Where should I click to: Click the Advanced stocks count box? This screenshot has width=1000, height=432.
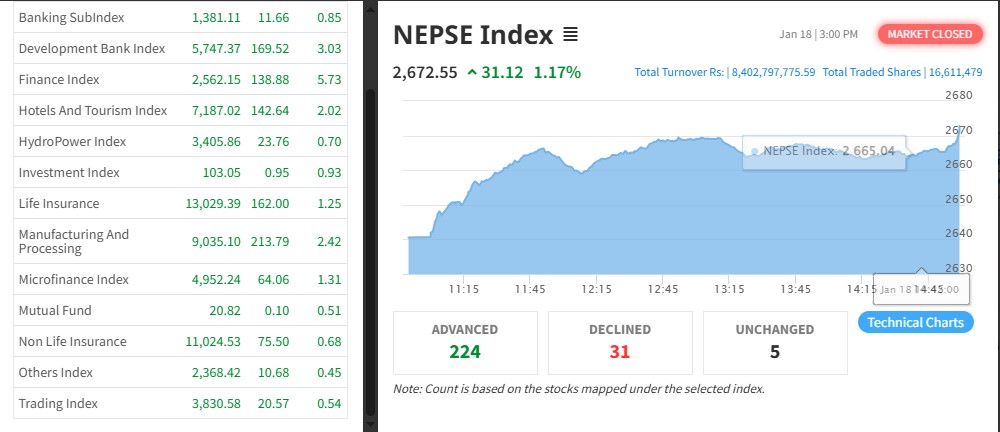click(x=465, y=341)
